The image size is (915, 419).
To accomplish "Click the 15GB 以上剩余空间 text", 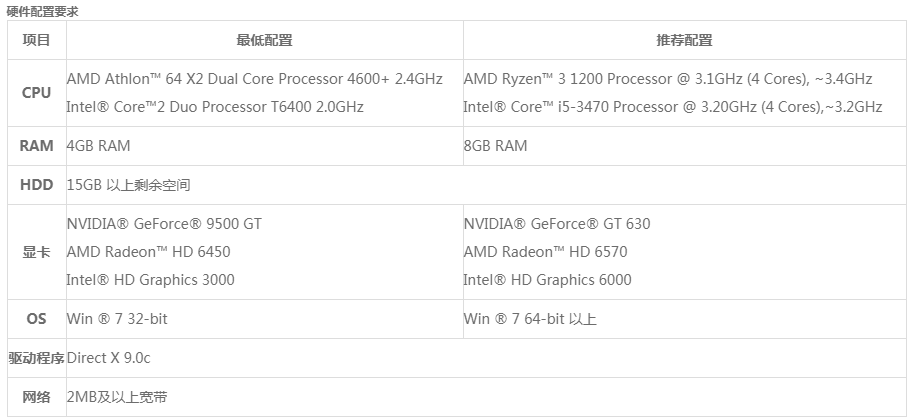I will click(x=128, y=185).
